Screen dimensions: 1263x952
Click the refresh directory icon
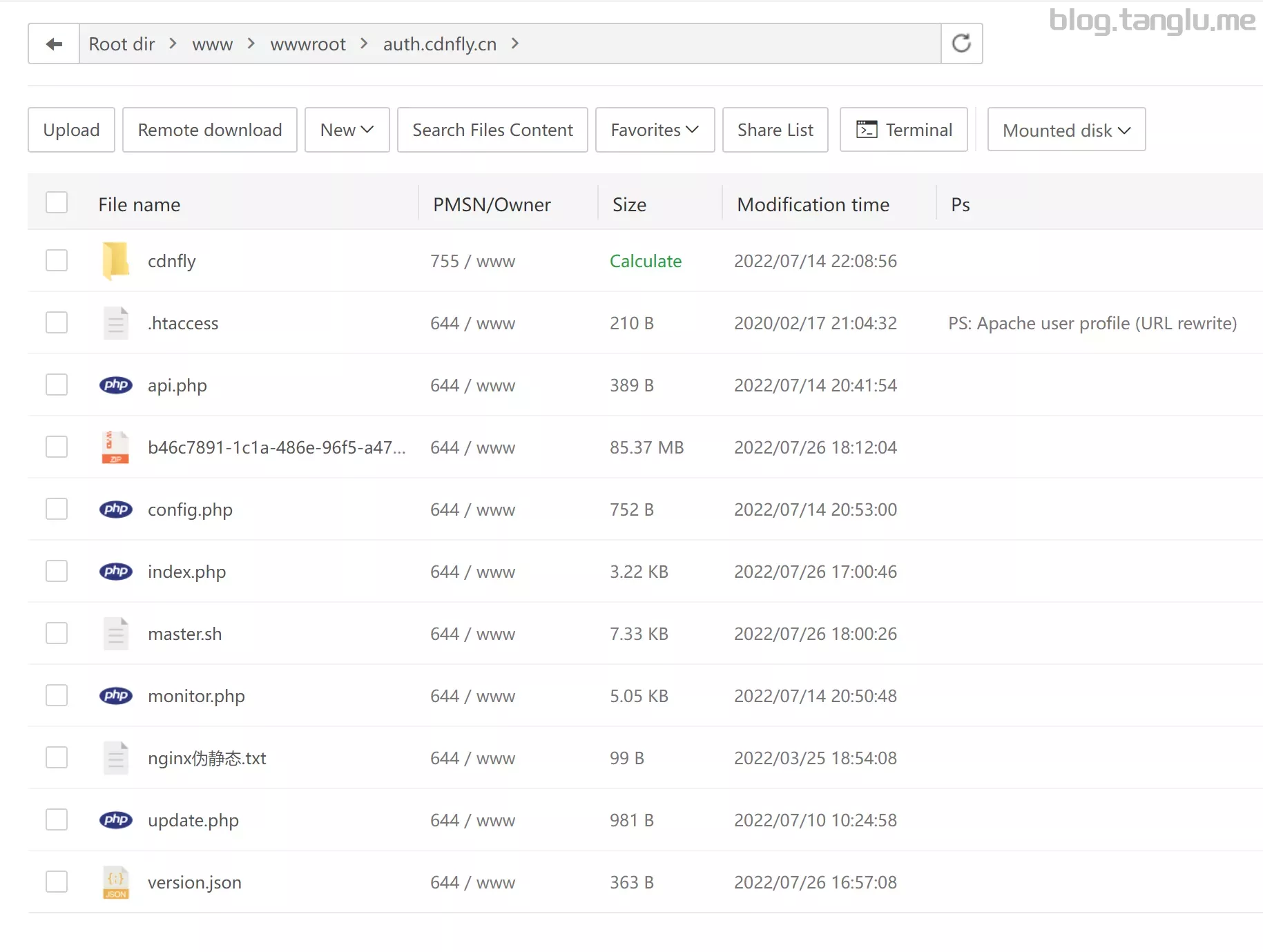(961, 43)
